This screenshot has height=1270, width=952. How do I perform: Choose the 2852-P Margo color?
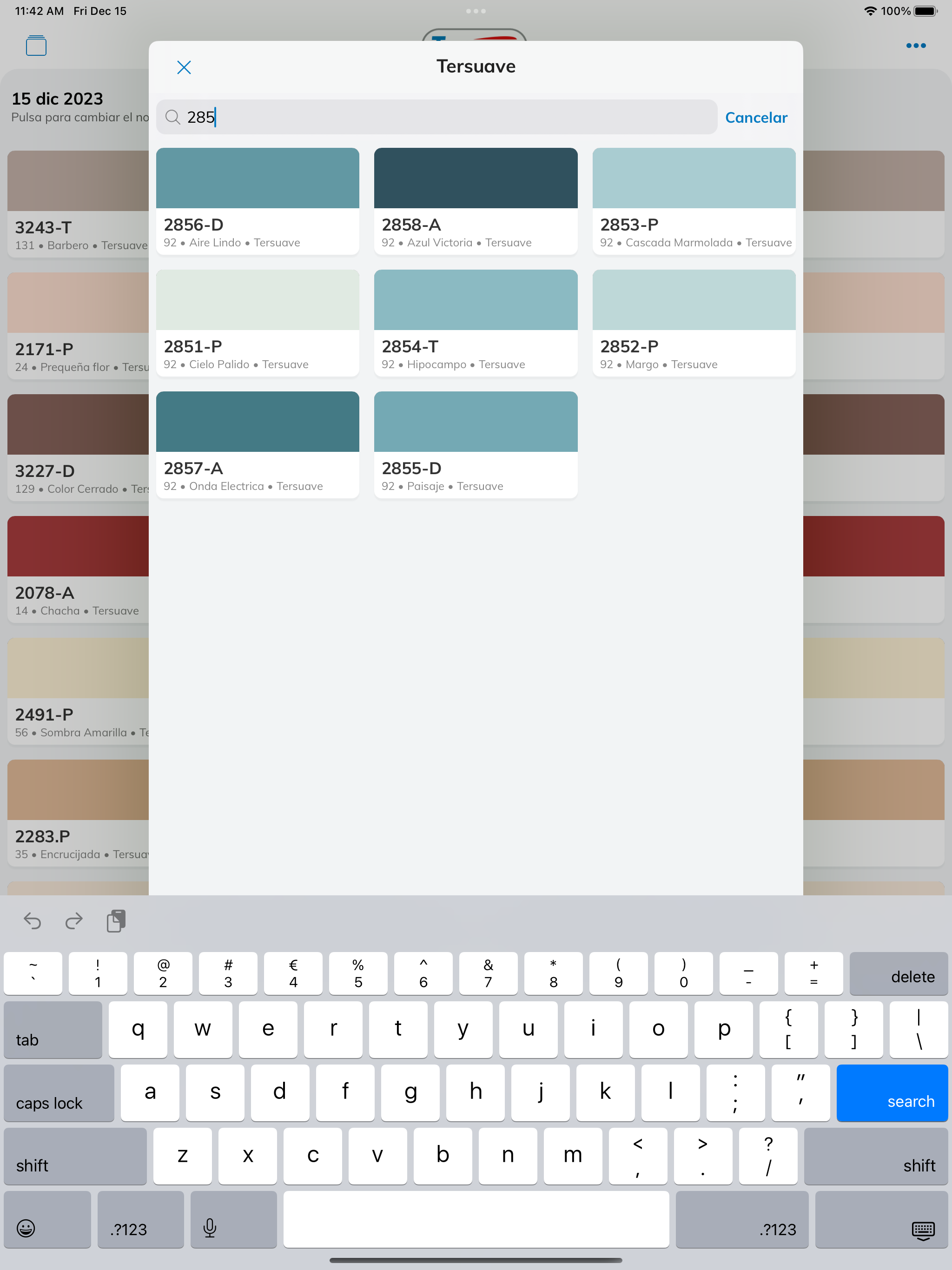click(694, 323)
